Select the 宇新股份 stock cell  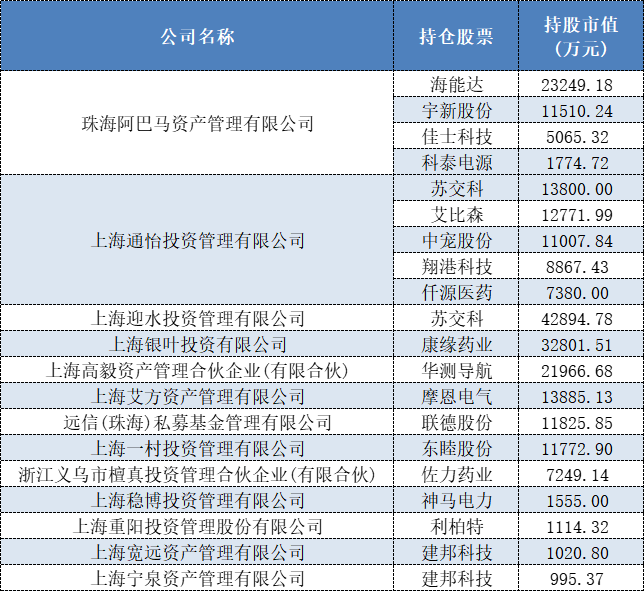point(456,110)
